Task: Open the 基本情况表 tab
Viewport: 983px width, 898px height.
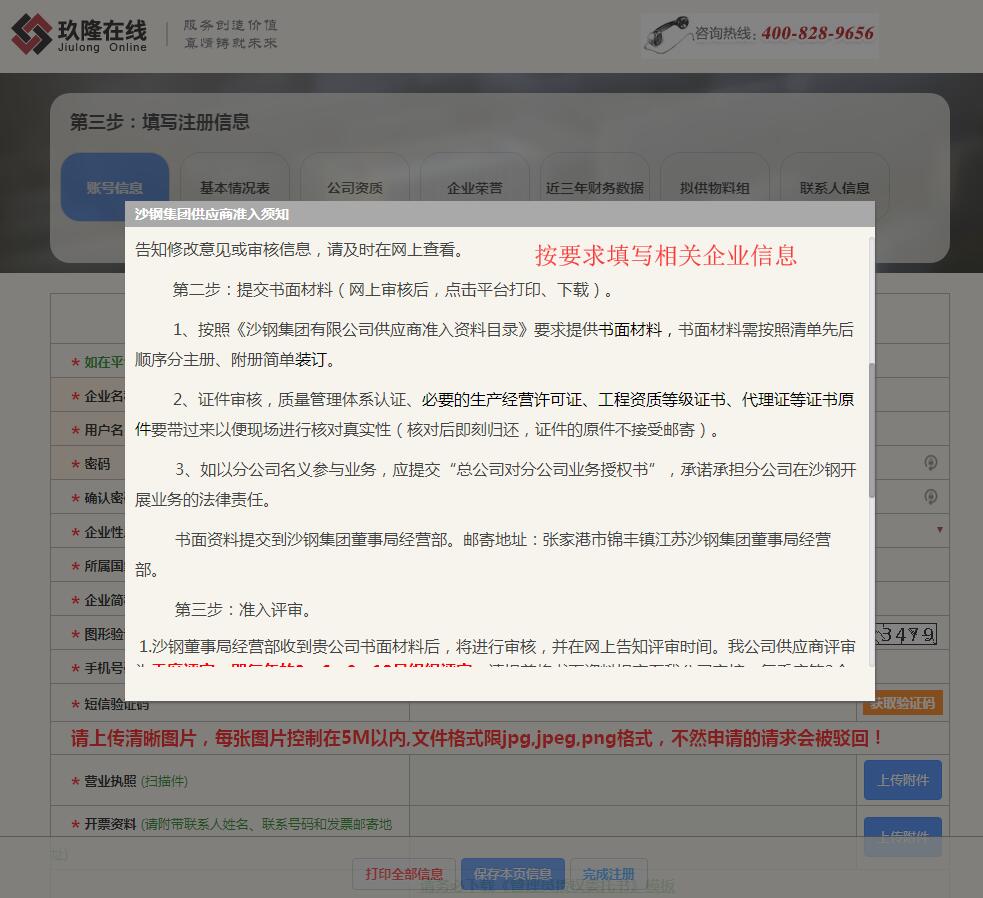Action: click(235, 187)
